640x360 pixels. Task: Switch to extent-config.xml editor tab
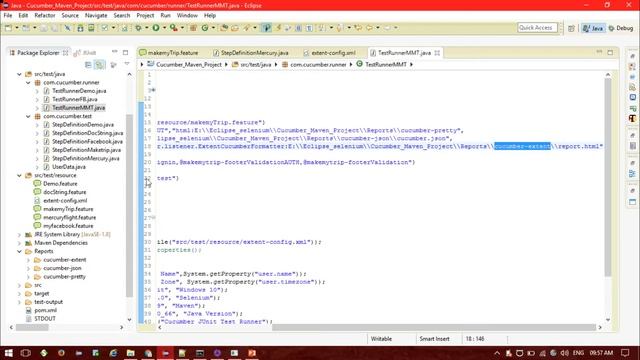(x=329, y=53)
